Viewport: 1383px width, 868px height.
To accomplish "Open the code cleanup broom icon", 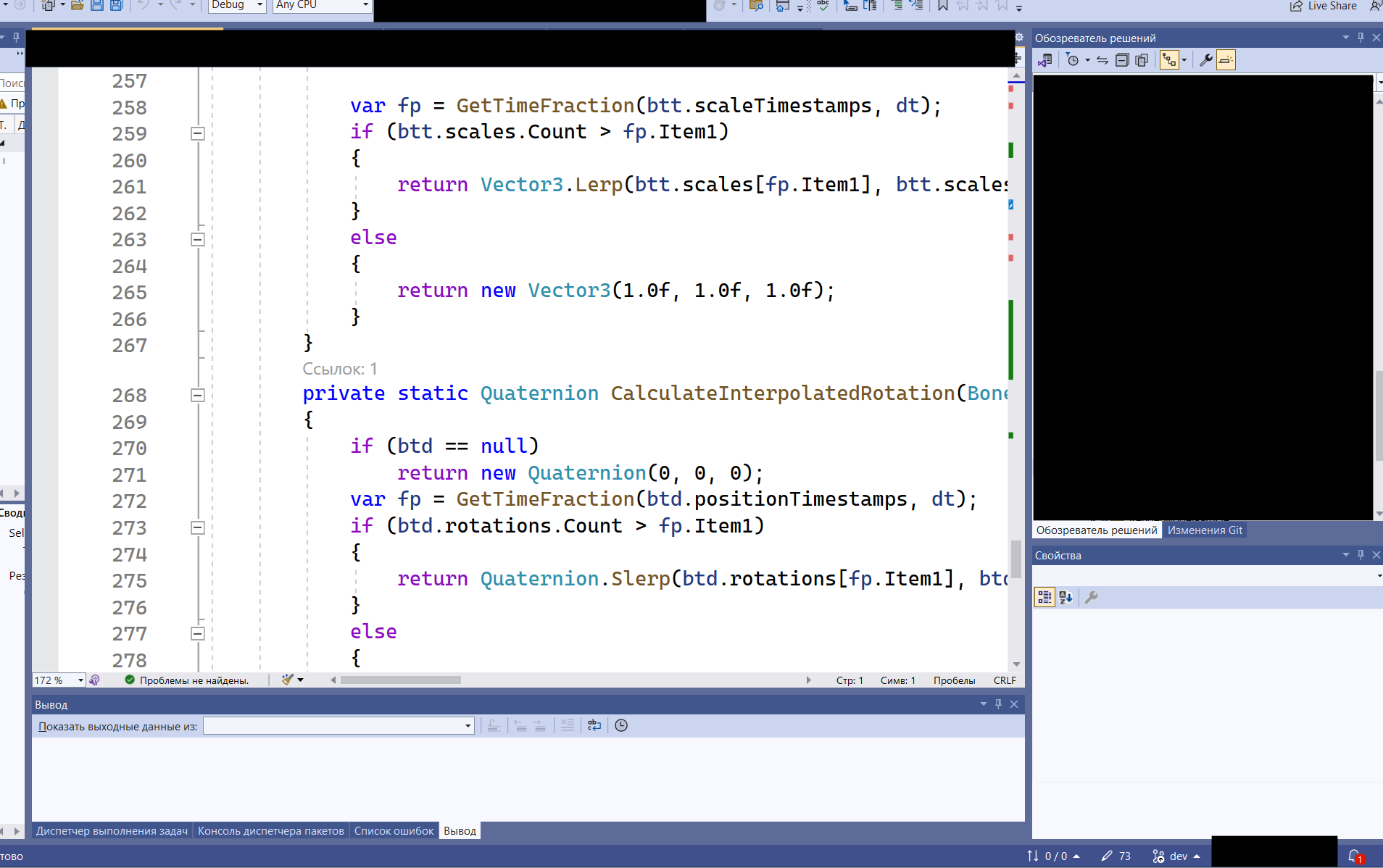I will pyautogui.click(x=288, y=680).
